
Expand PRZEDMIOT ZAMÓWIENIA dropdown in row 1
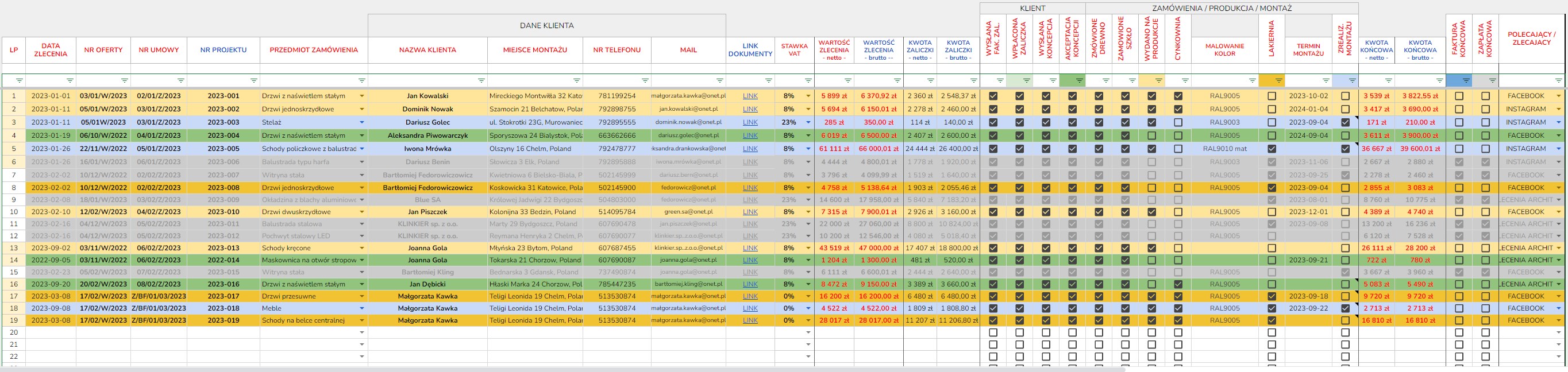pyautogui.click(x=362, y=96)
